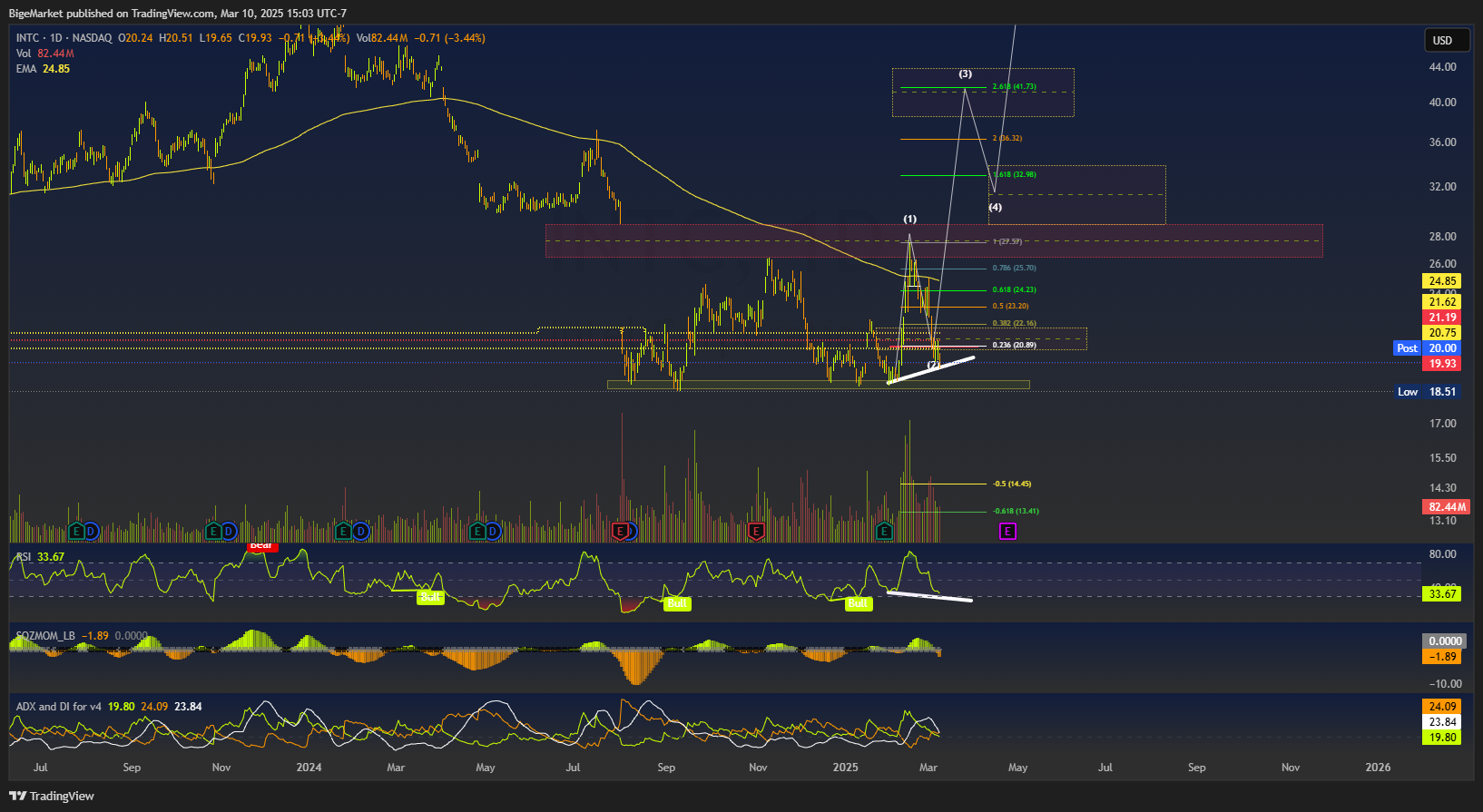Open the USD currency selector
This screenshot has height=812, width=1483.
tap(1447, 40)
